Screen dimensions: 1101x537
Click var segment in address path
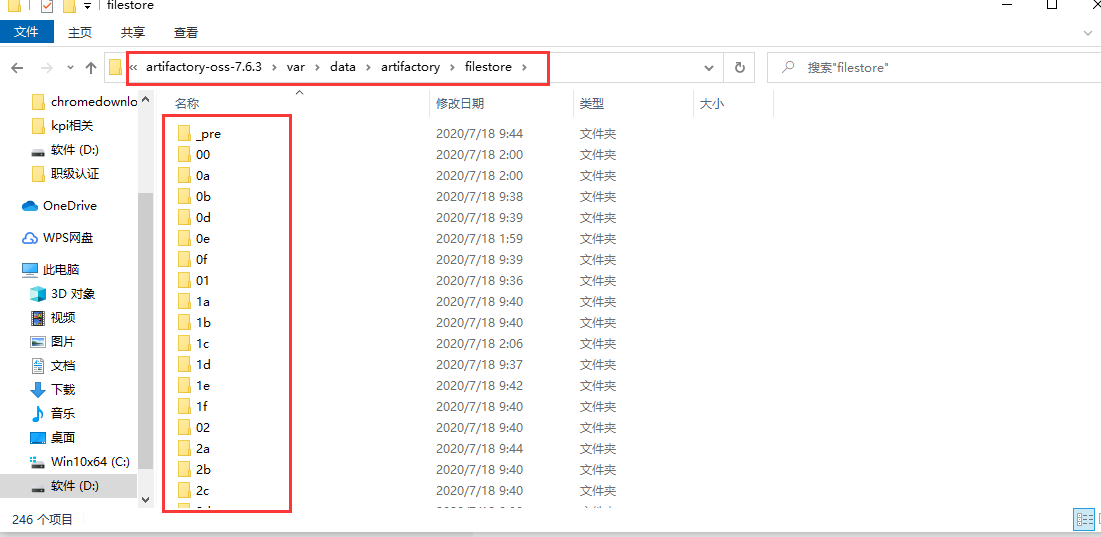[295, 67]
